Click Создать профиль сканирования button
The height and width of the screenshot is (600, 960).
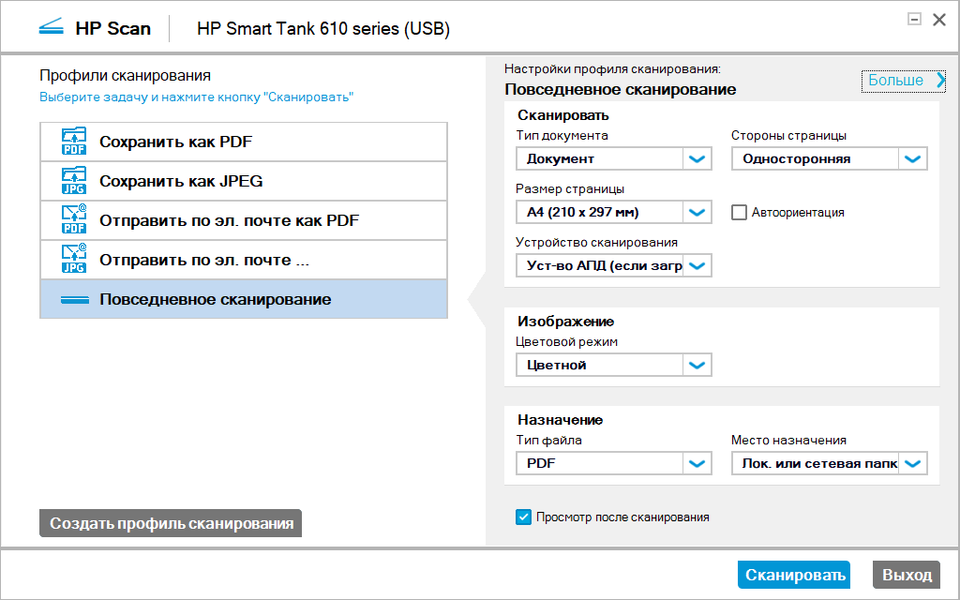[x=171, y=523]
